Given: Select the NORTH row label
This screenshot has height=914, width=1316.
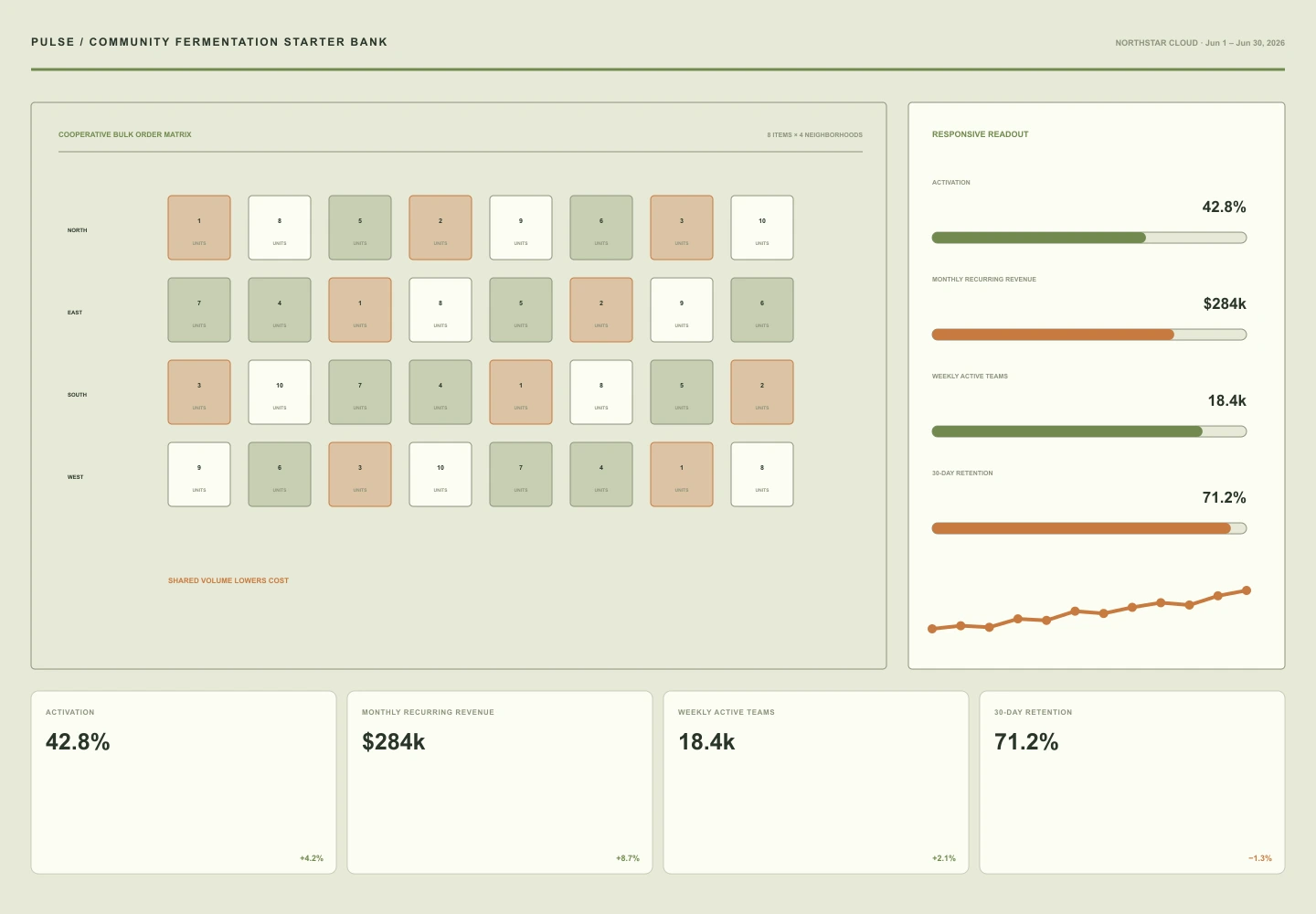Looking at the screenshot, I should [78, 230].
